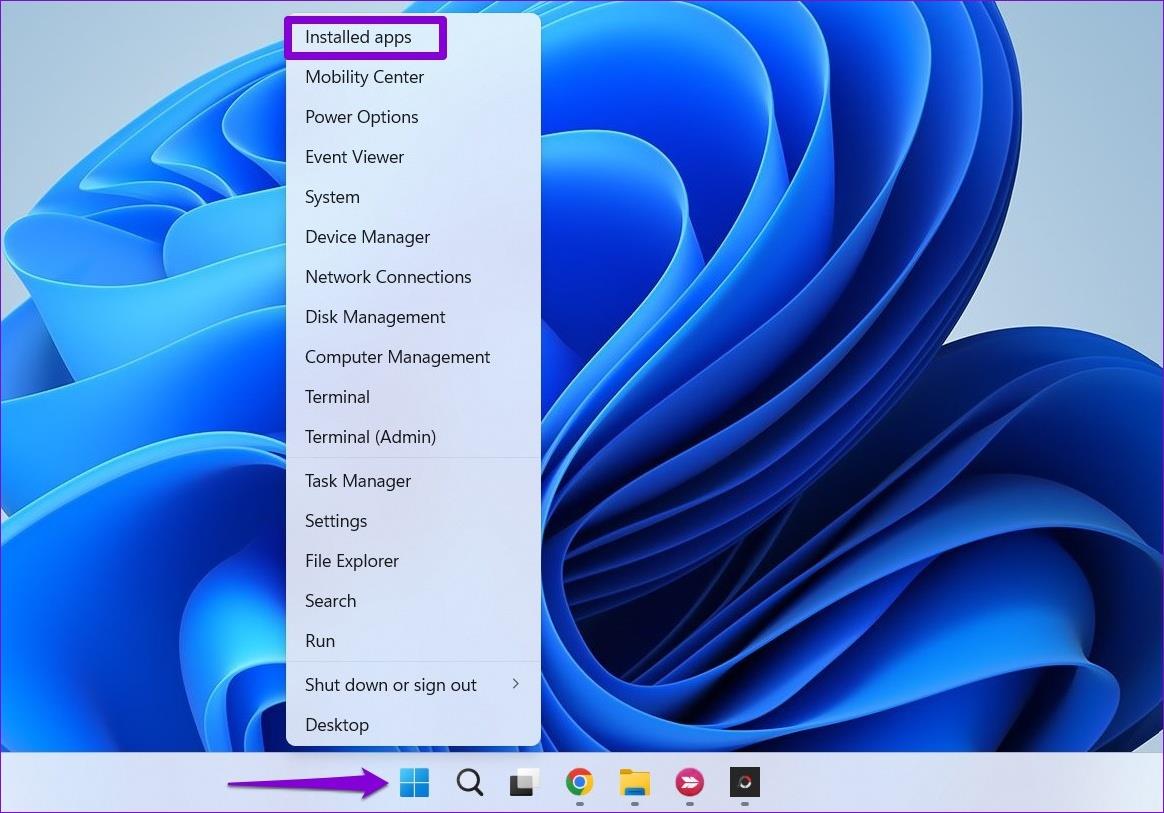Expand the Shut down or sign out submenu
Viewport: 1164px width, 813px height.
click(390, 684)
